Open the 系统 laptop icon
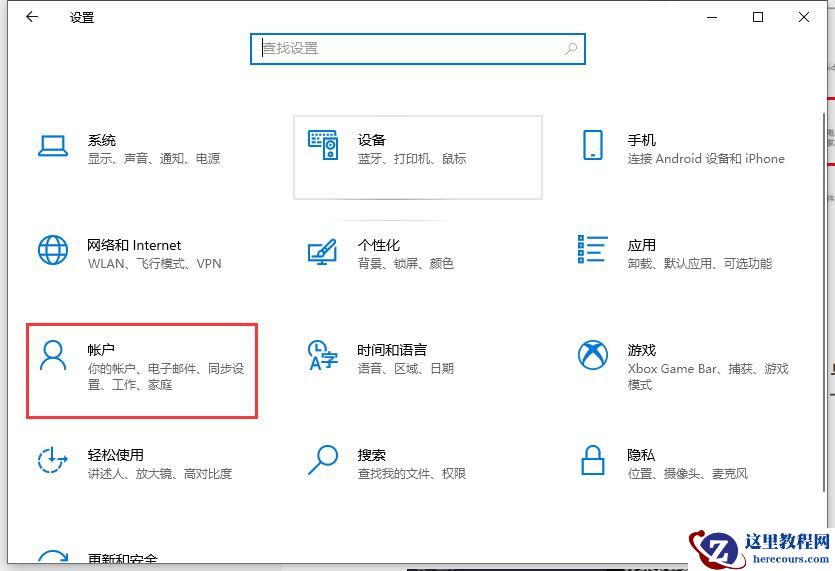The height and width of the screenshot is (571, 835). coord(53,145)
